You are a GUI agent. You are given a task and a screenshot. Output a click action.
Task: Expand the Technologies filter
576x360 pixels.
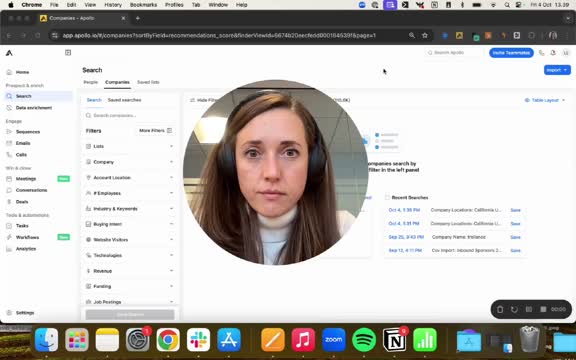(x=130, y=255)
